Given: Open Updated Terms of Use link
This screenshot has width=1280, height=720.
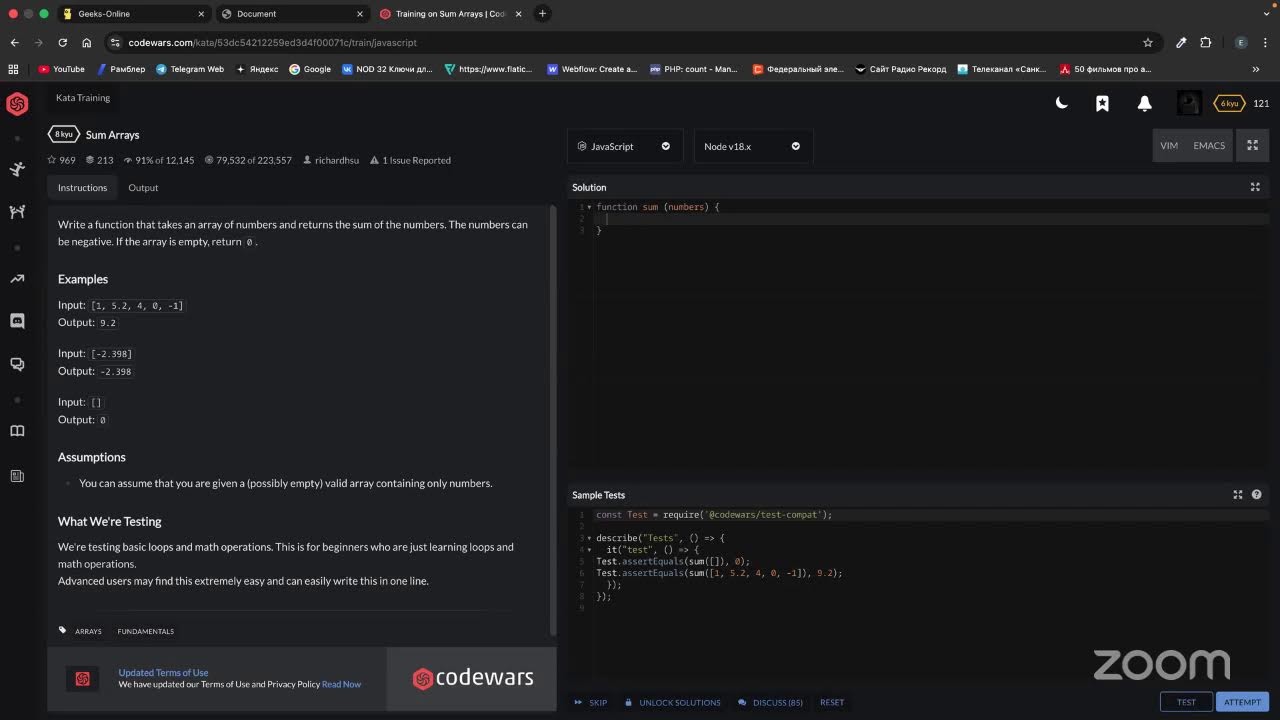Looking at the screenshot, I should coord(163,672).
